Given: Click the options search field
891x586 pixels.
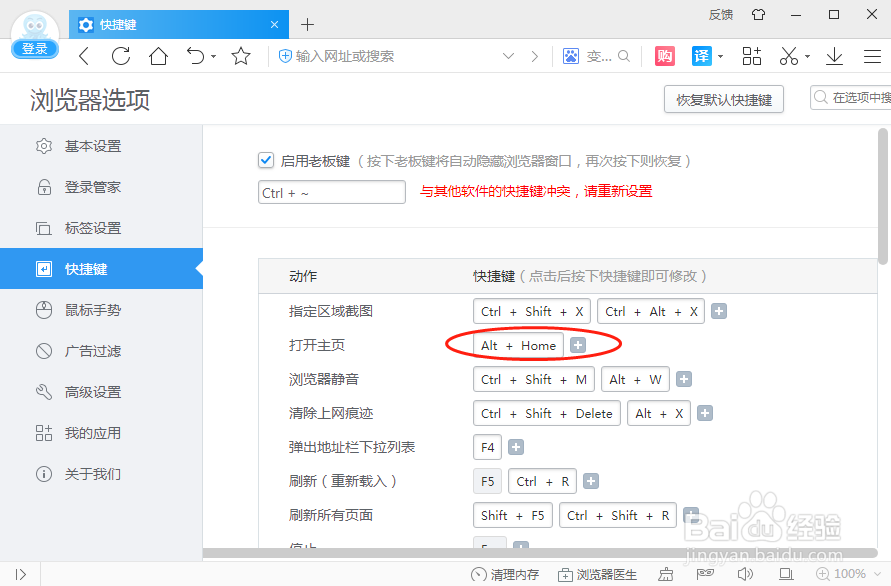Looking at the screenshot, I should (851, 98).
